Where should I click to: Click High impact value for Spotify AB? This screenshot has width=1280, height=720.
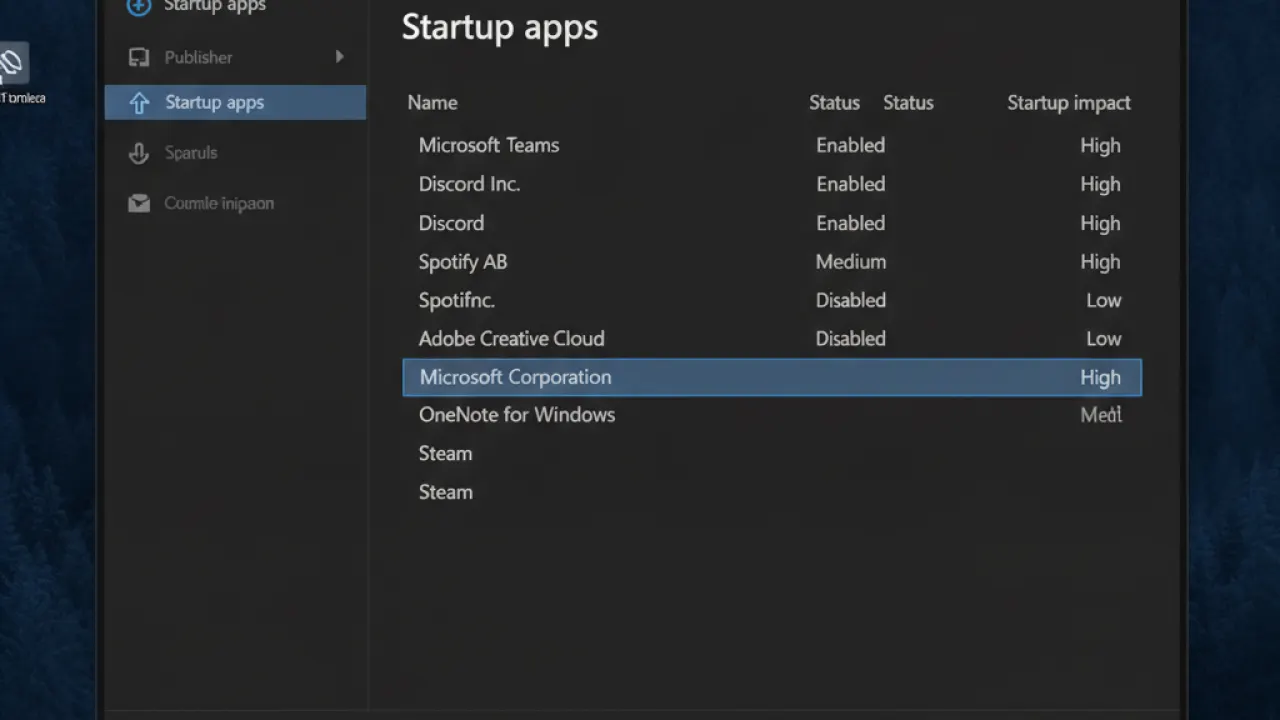[x=1100, y=262]
